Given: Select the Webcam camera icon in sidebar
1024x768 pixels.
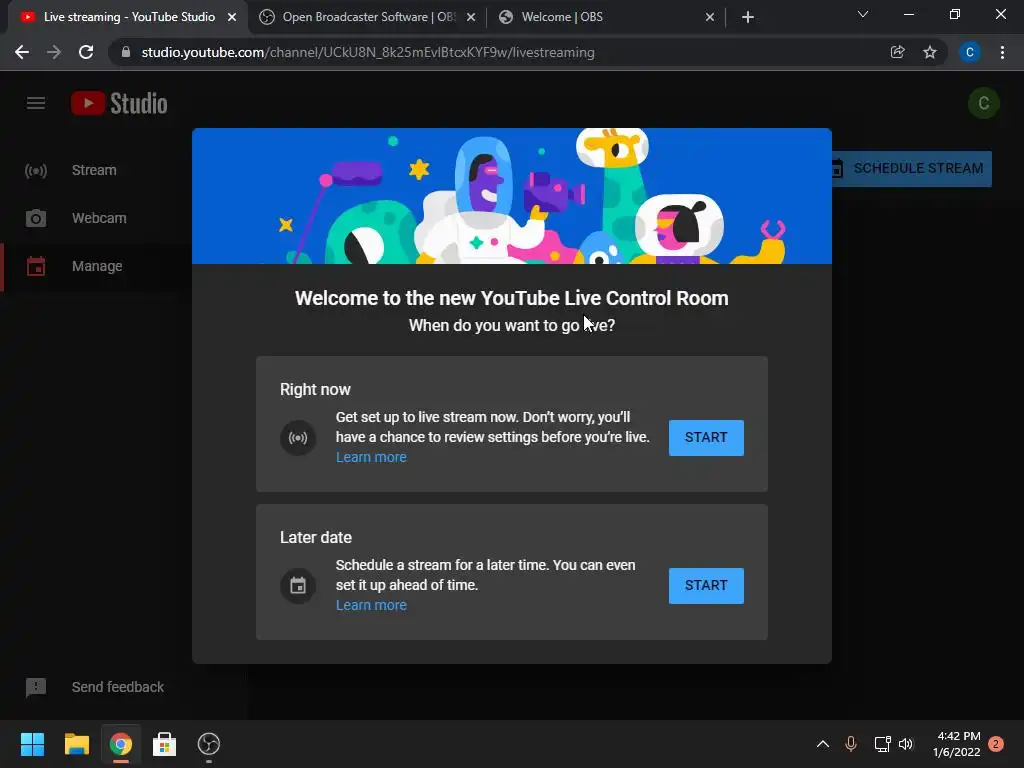Looking at the screenshot, I should click(x=36, y=218).
